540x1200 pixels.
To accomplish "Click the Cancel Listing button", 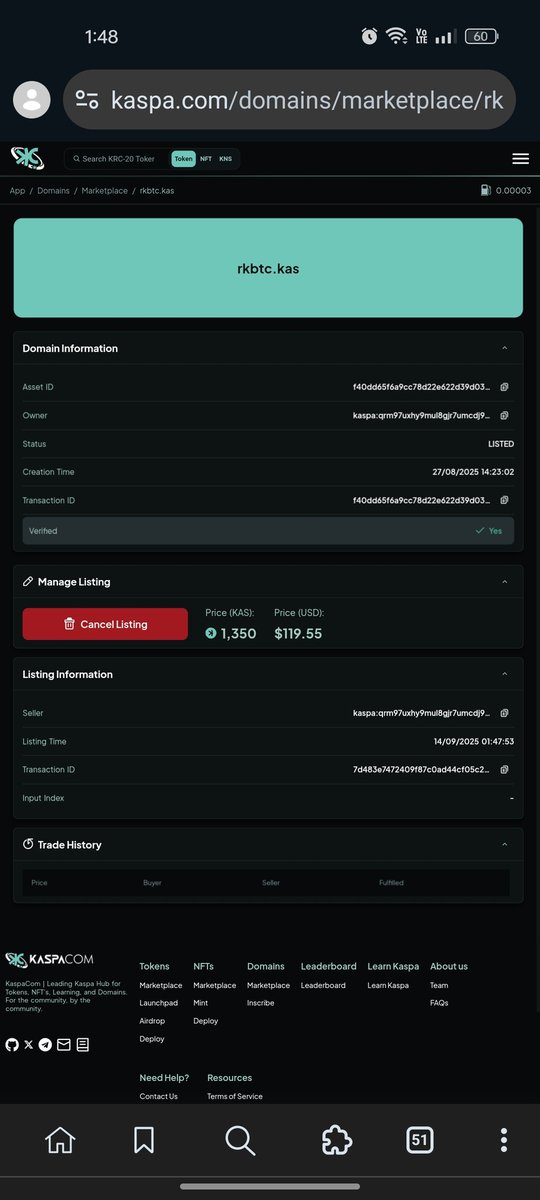I will coord(105,624).
